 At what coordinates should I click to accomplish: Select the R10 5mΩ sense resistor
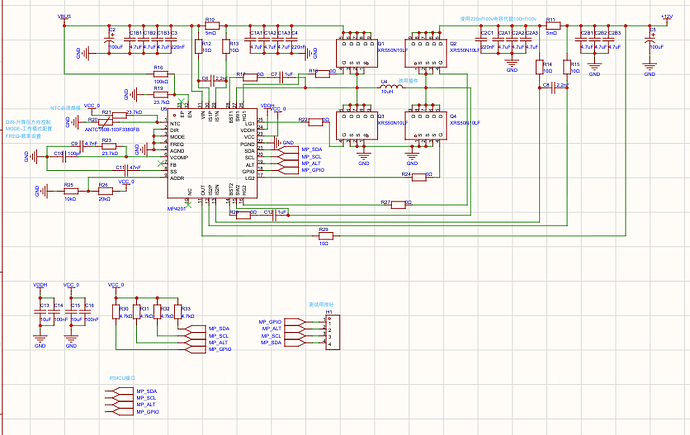pyautogui.click(x=212, y=26)
